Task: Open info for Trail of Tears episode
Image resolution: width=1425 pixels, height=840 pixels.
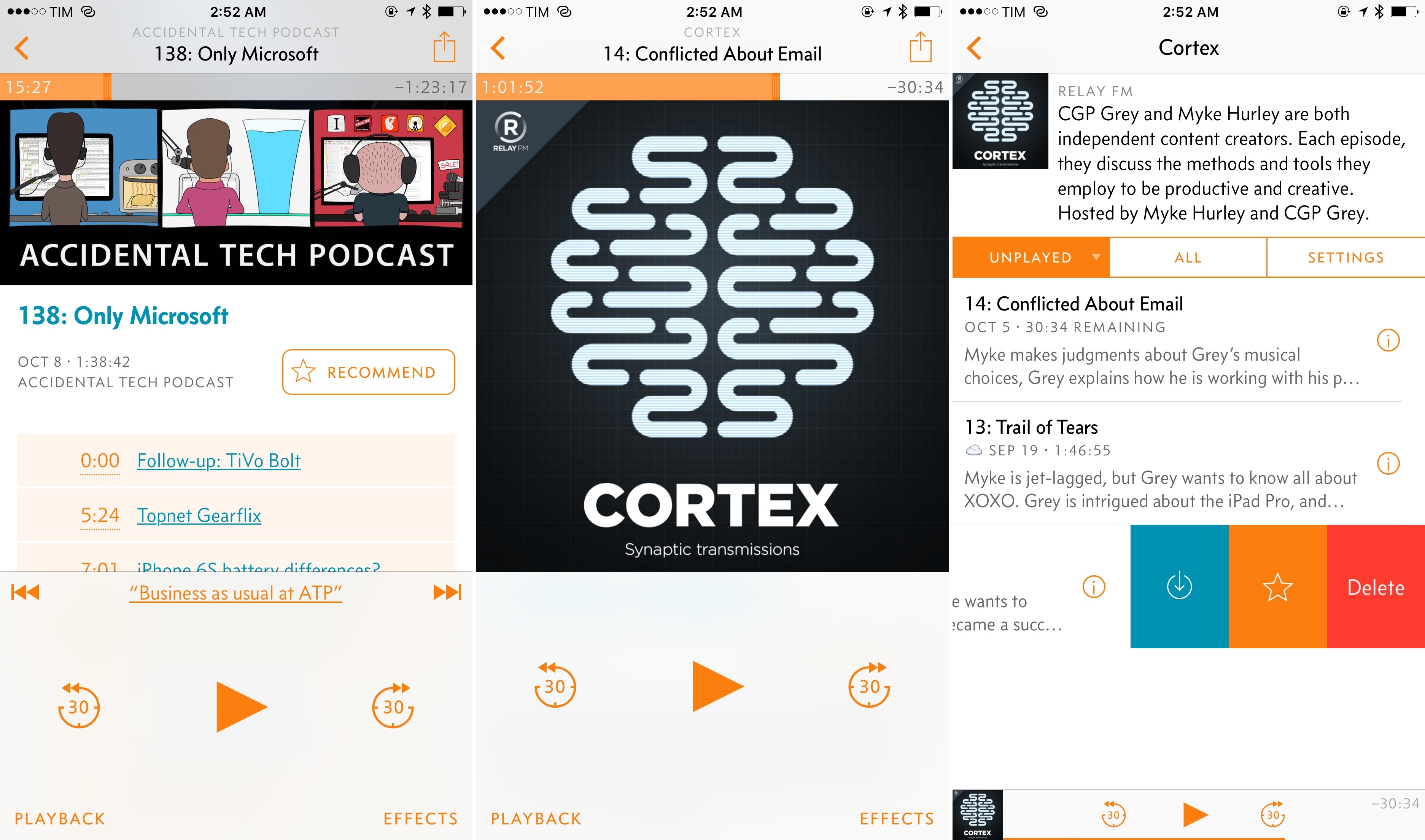Action: coord(1388,464)
